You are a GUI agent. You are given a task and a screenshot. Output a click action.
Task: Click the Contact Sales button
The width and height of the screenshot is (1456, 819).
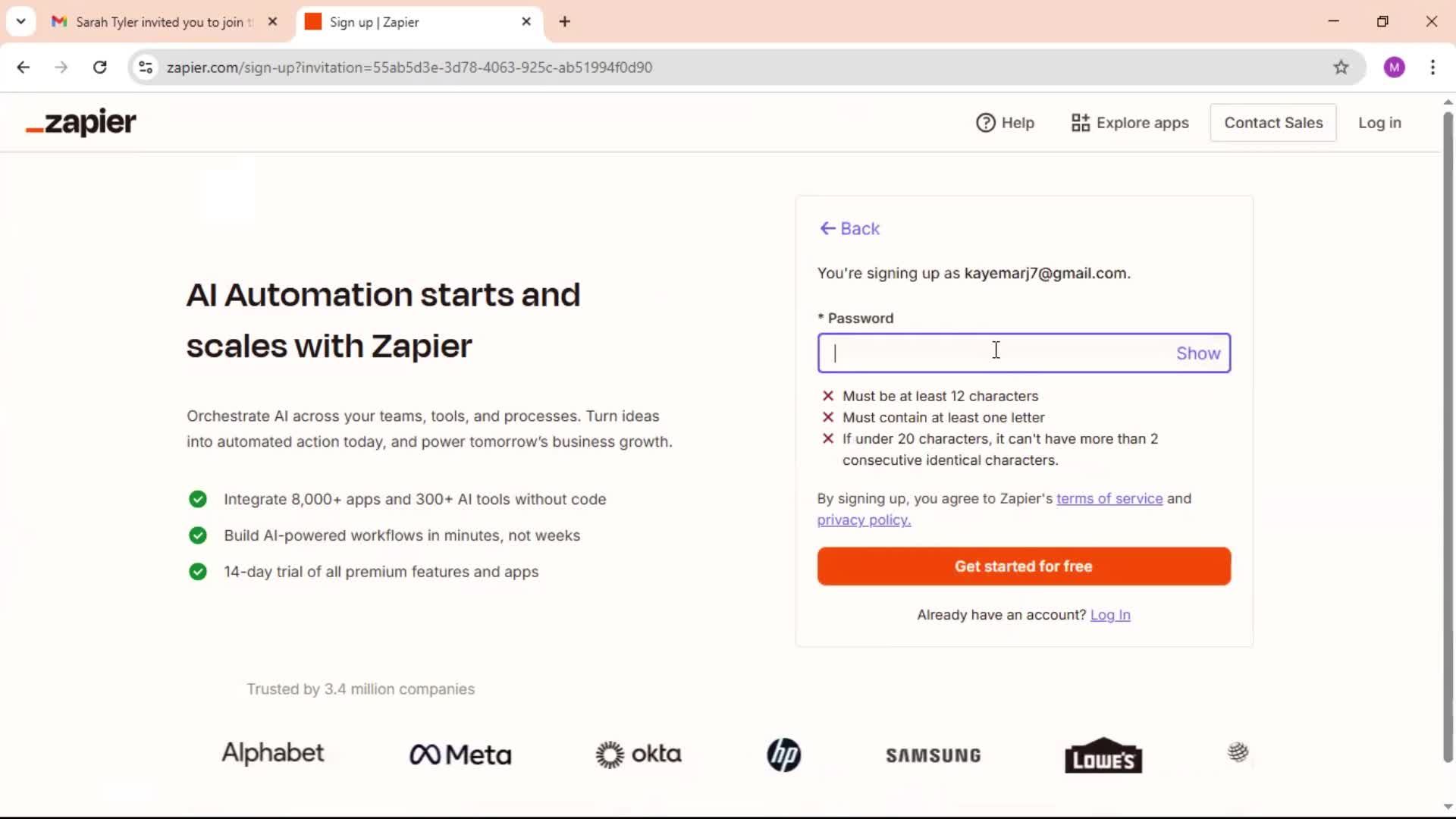[1273, 123]
